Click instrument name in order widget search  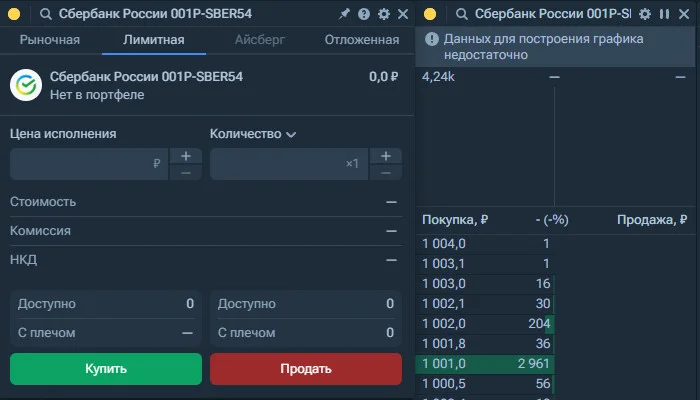click(x=155, y=14)
